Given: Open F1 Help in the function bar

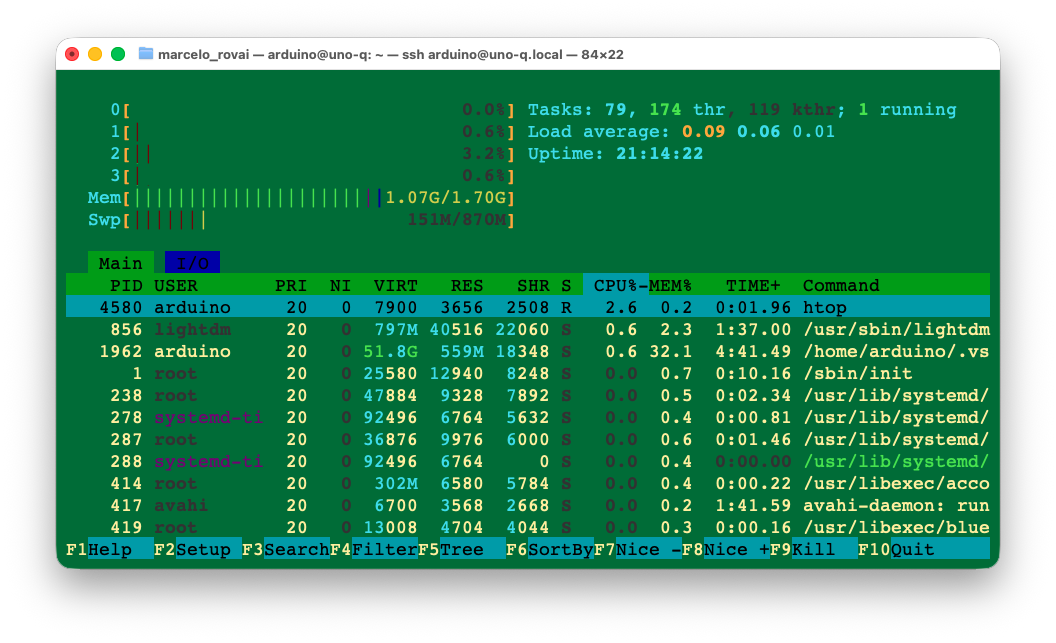Looking at the screenshot, I should click(x=110, y=549).
